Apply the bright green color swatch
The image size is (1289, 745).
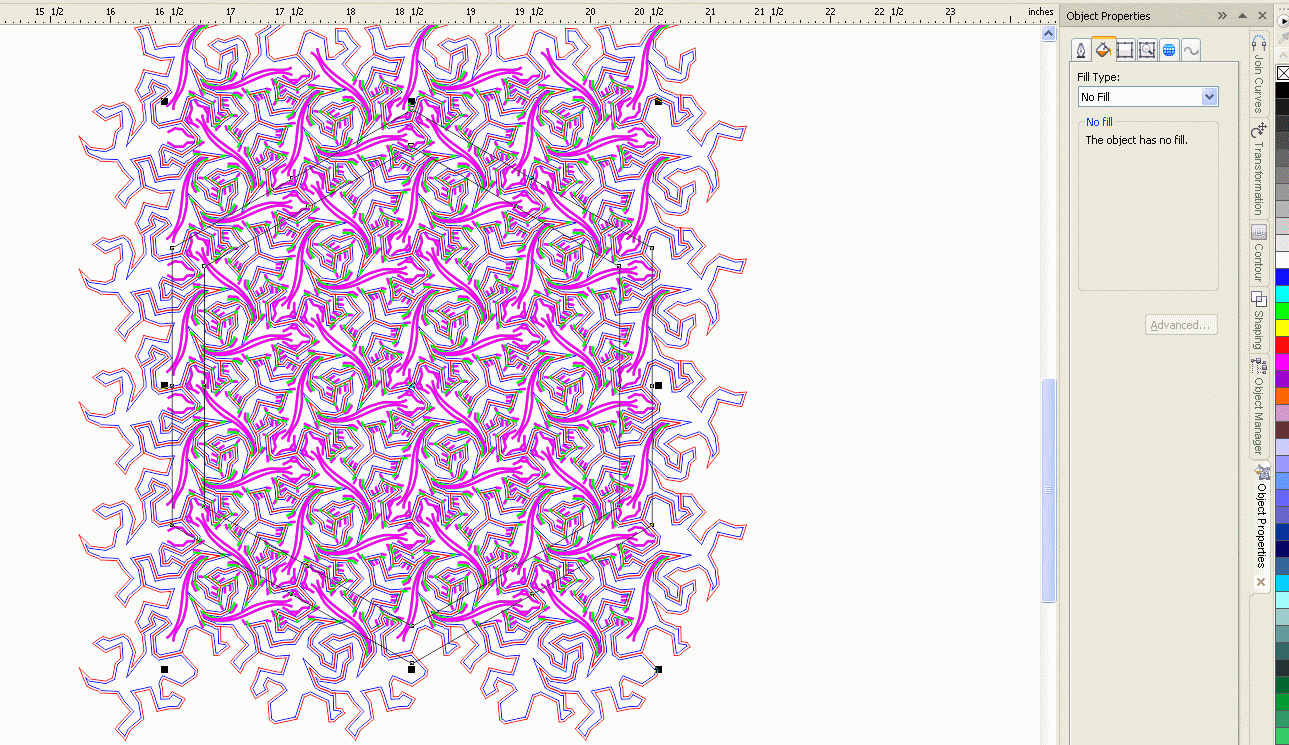point(1283,311)
